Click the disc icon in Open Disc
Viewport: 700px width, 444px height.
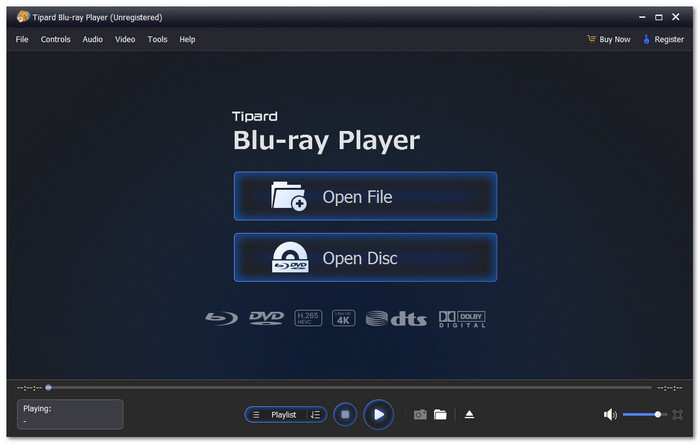click(x=290, y=257)
